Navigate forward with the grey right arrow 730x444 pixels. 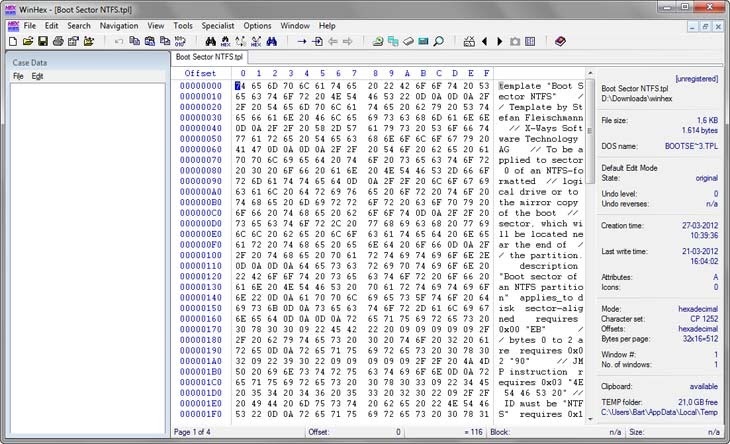(347, 41)
